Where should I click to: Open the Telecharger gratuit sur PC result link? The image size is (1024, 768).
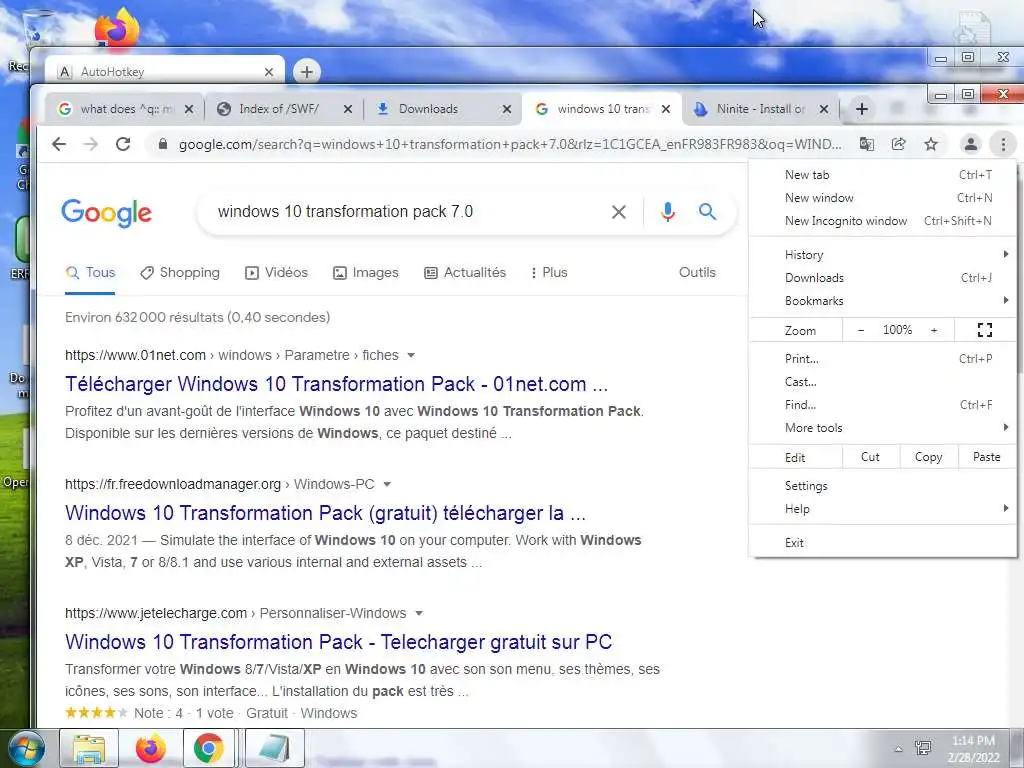(x=338, y=642)
